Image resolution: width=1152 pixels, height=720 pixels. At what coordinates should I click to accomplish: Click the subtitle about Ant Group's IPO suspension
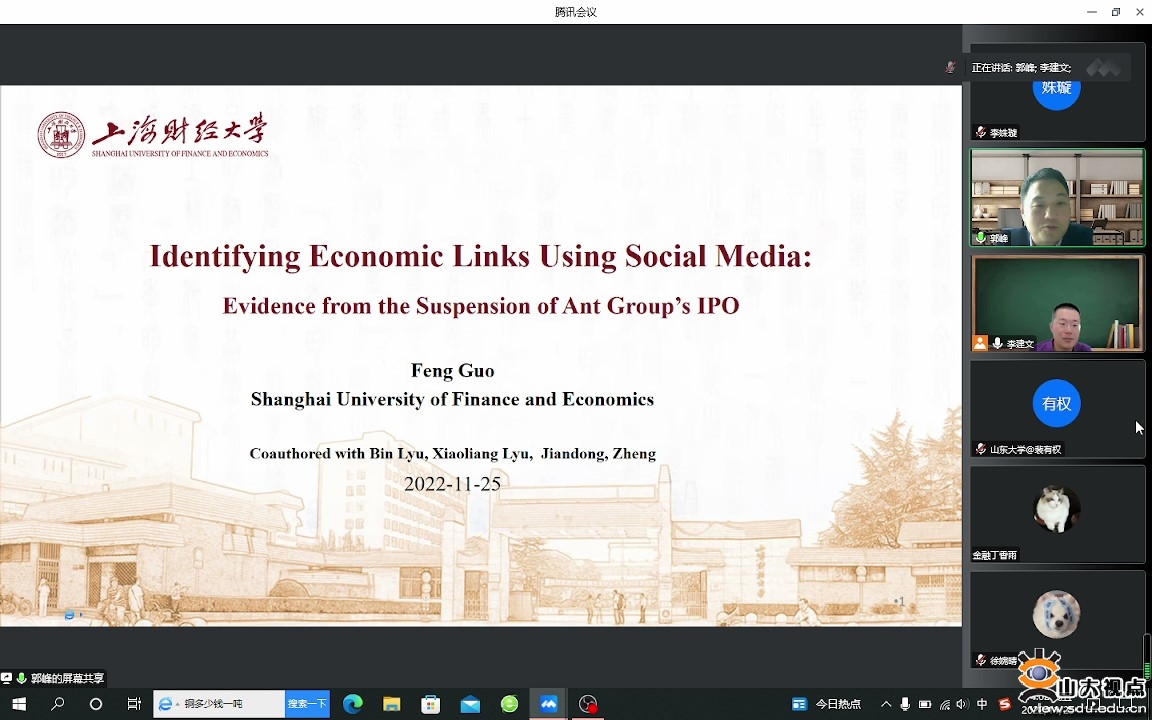[481, 306]
